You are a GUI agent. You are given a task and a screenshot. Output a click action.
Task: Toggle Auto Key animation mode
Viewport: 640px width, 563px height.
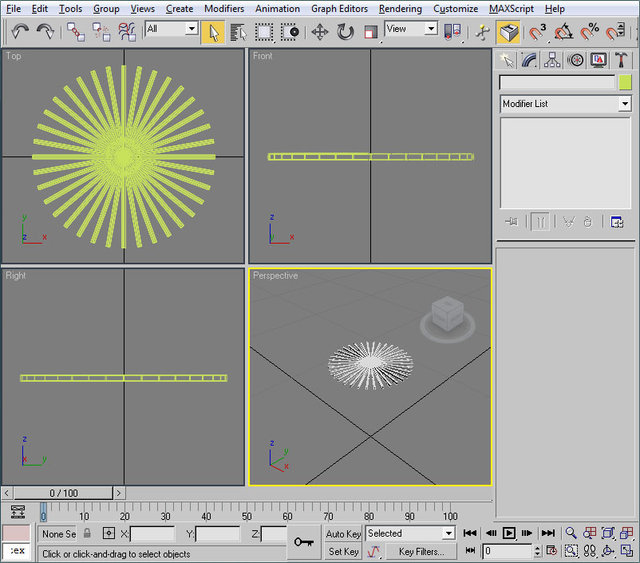(x=343, y=534)
